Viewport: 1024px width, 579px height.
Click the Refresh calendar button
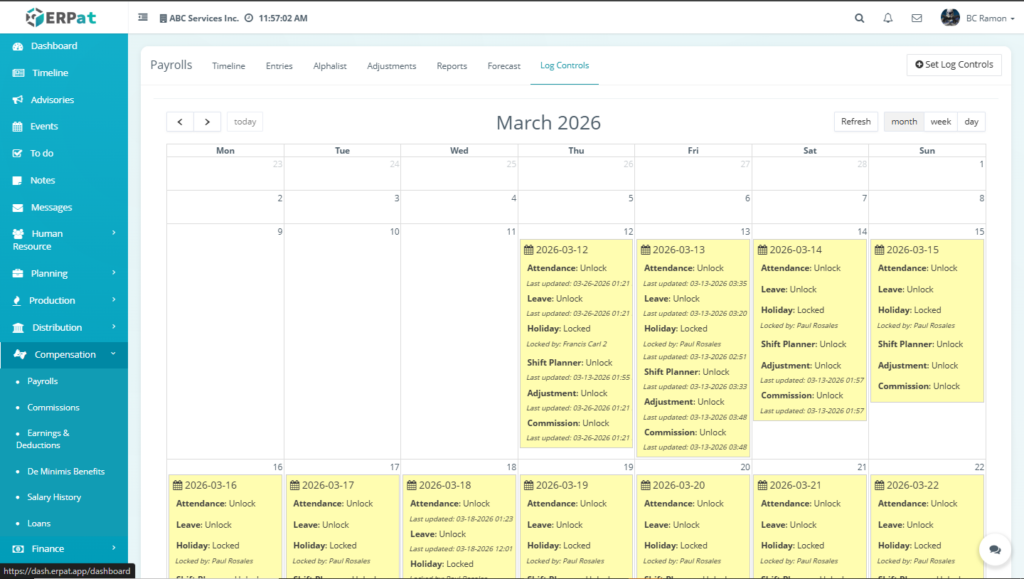[x=856, y=122]
